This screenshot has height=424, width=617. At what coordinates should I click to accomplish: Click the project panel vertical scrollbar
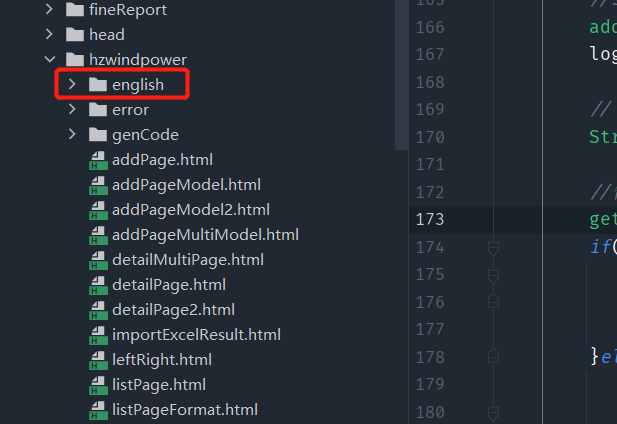pos(402,75)
